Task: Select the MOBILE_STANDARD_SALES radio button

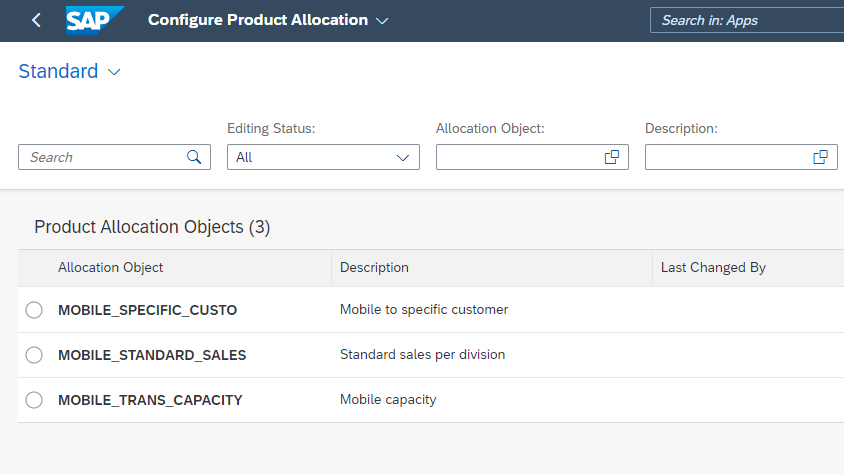Action: [34, 355]
